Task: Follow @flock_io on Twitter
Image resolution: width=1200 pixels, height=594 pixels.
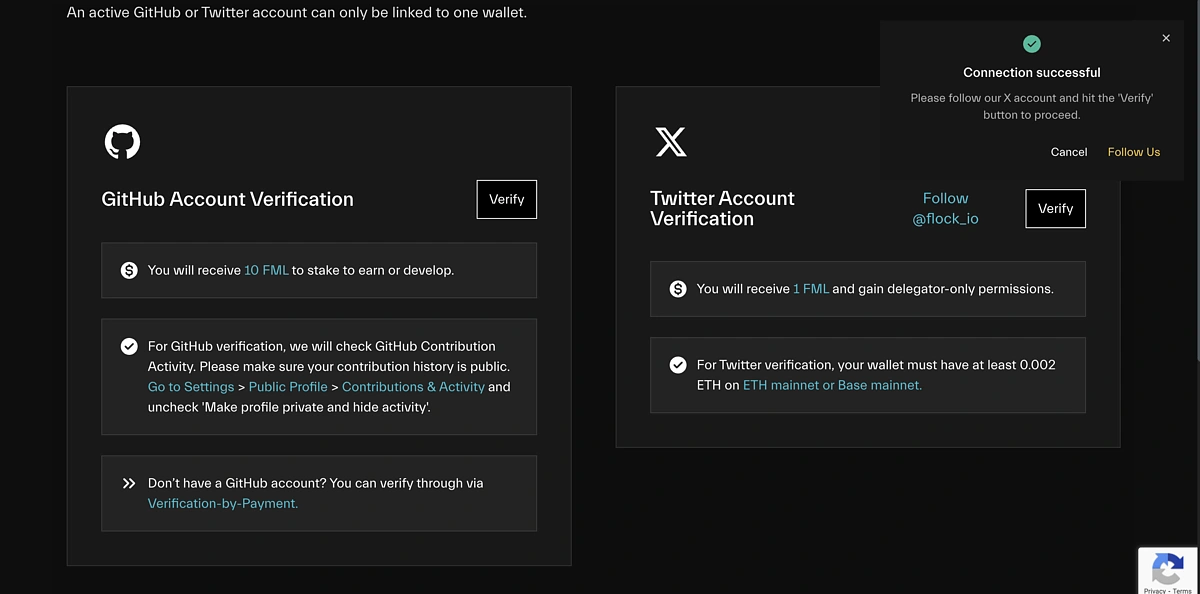Action: (x=946, y=208)
